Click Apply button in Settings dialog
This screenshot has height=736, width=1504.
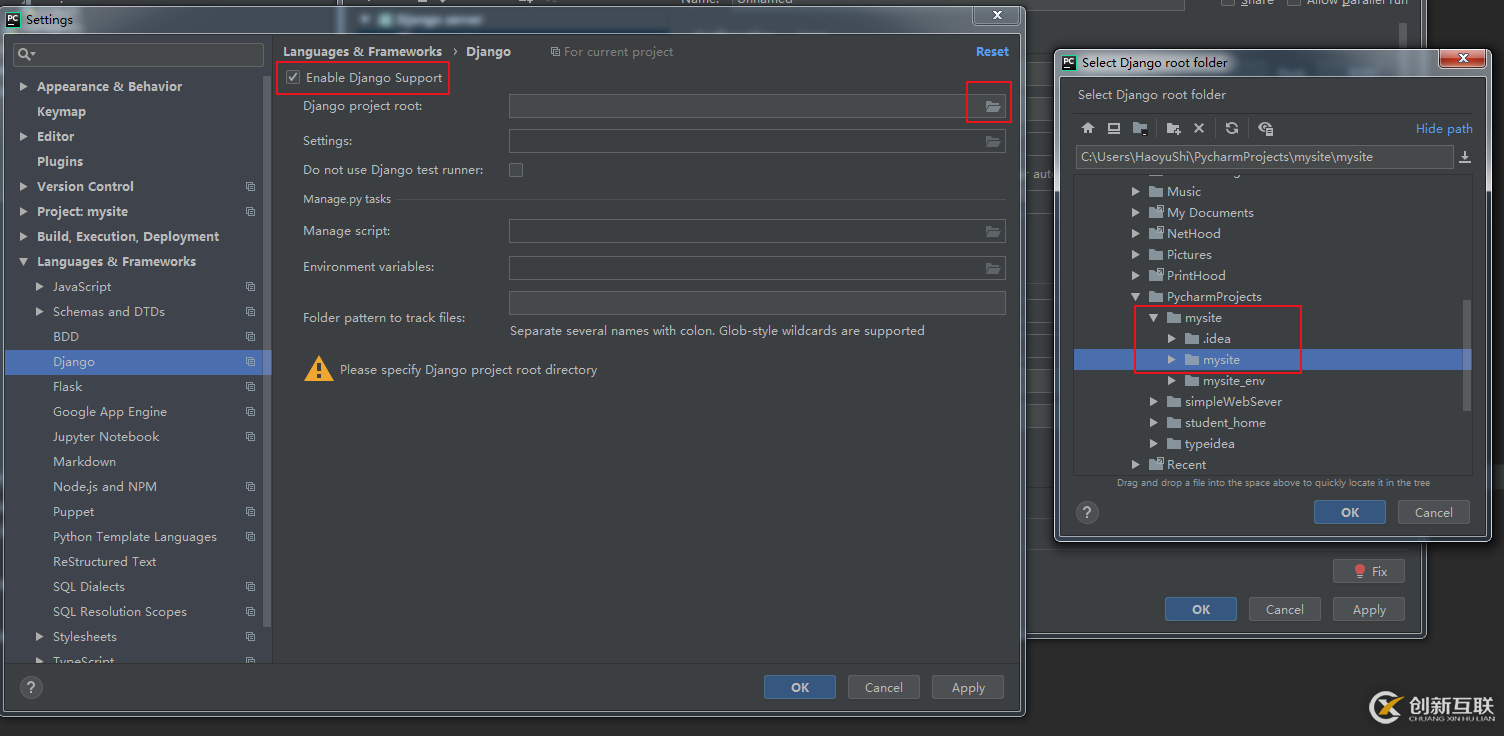[968, 687]
